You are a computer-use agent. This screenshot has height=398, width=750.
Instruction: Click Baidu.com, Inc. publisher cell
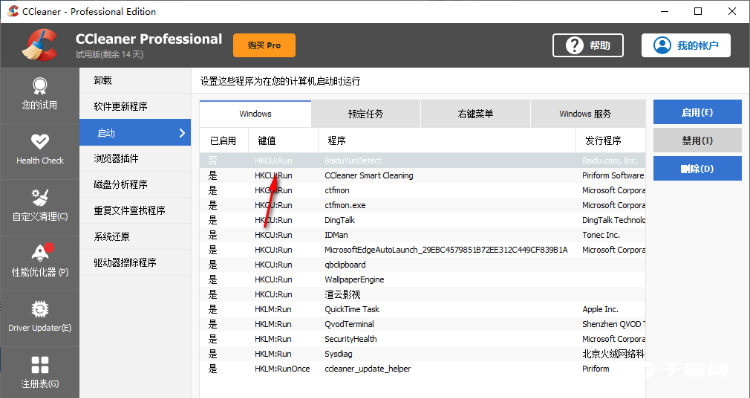[609, 161]
